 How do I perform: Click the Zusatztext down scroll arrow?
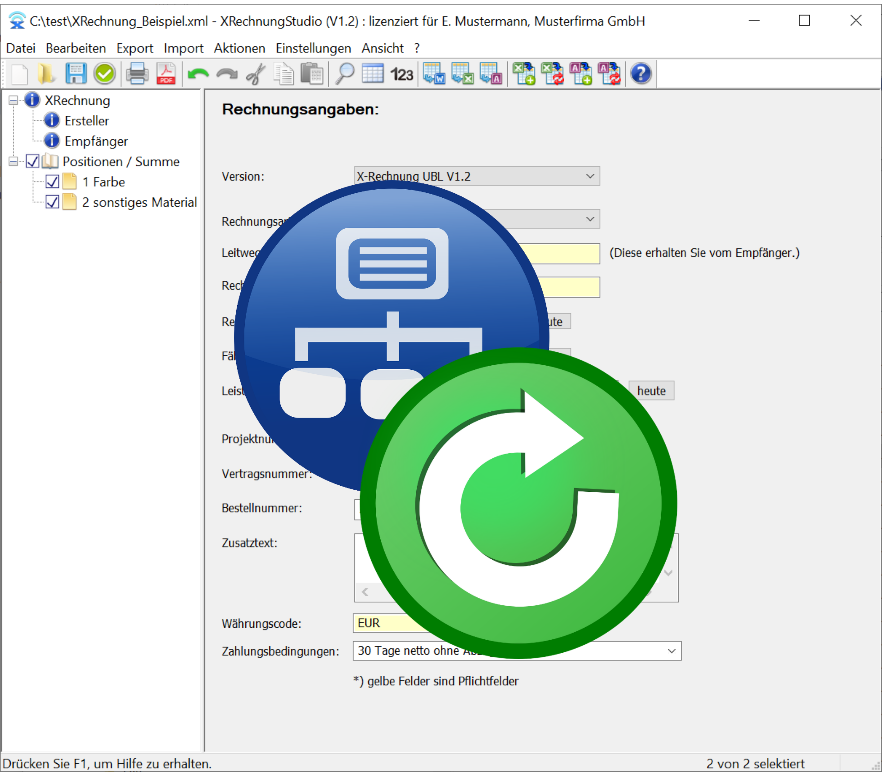669,573
